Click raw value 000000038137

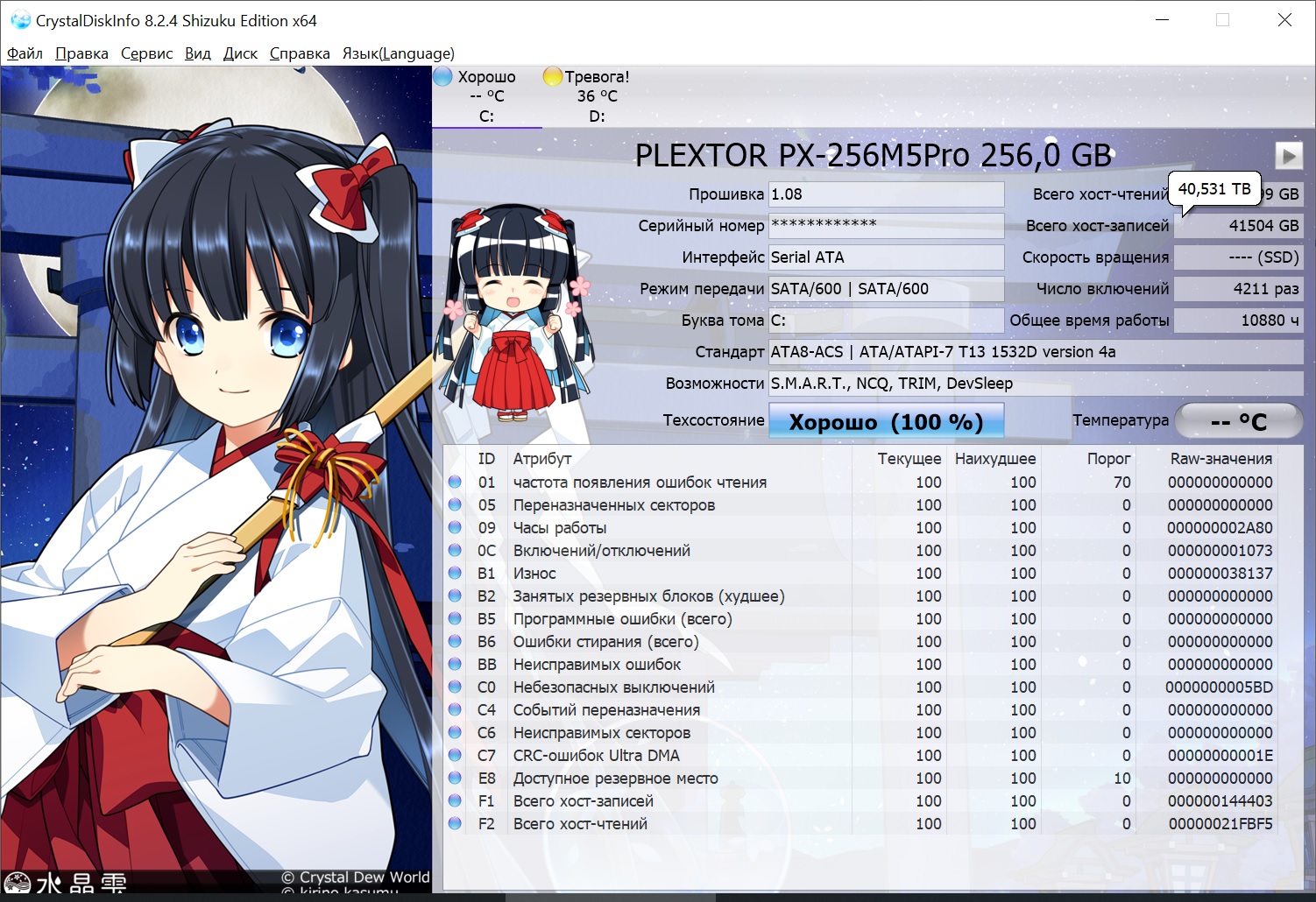tap(1220, 573)
